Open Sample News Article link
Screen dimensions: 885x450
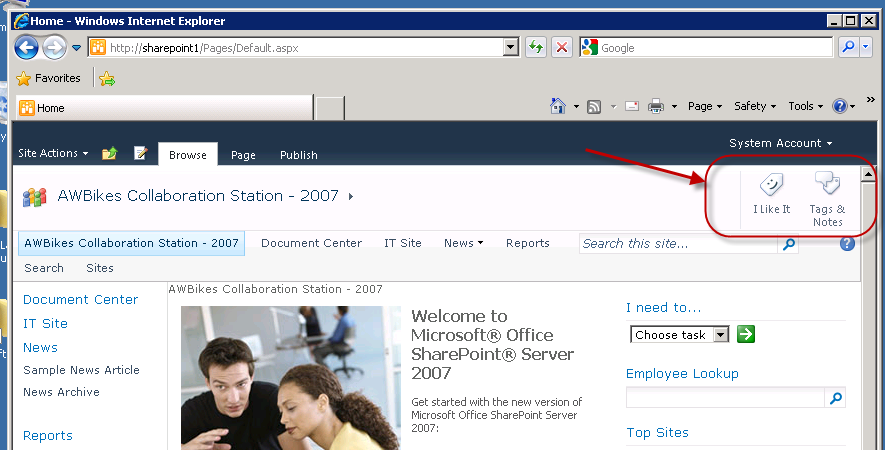(x=81, y=370)
